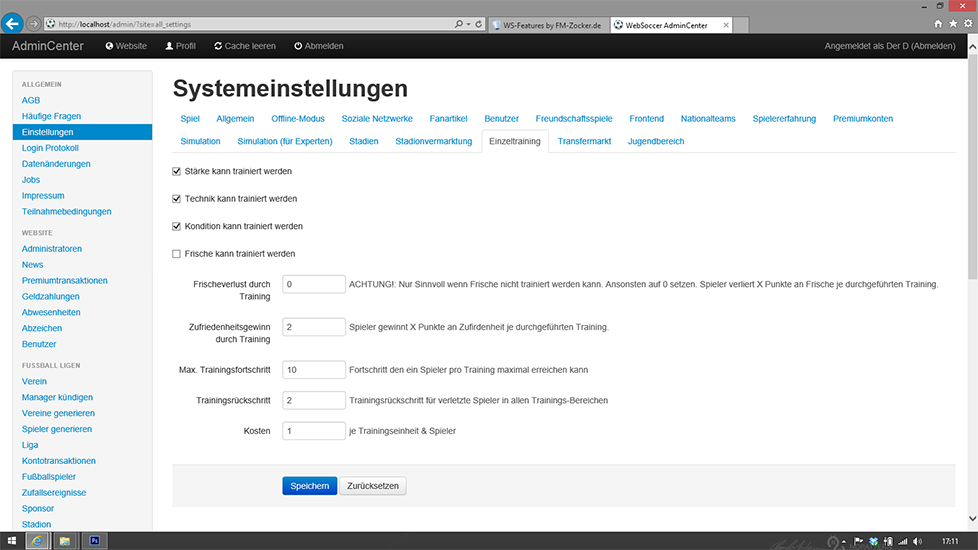Click the 'Max. Trainingsfortschritt' input field

[x=314, y=369]
